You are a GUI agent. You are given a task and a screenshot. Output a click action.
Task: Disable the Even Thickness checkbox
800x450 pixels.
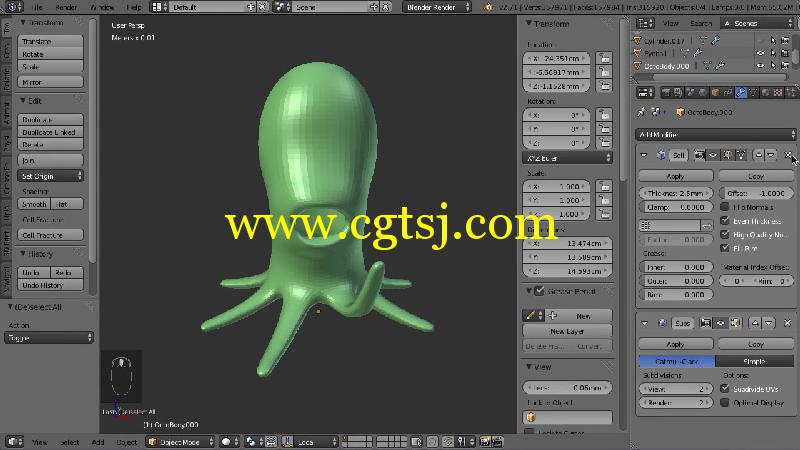tap(724, 221)
